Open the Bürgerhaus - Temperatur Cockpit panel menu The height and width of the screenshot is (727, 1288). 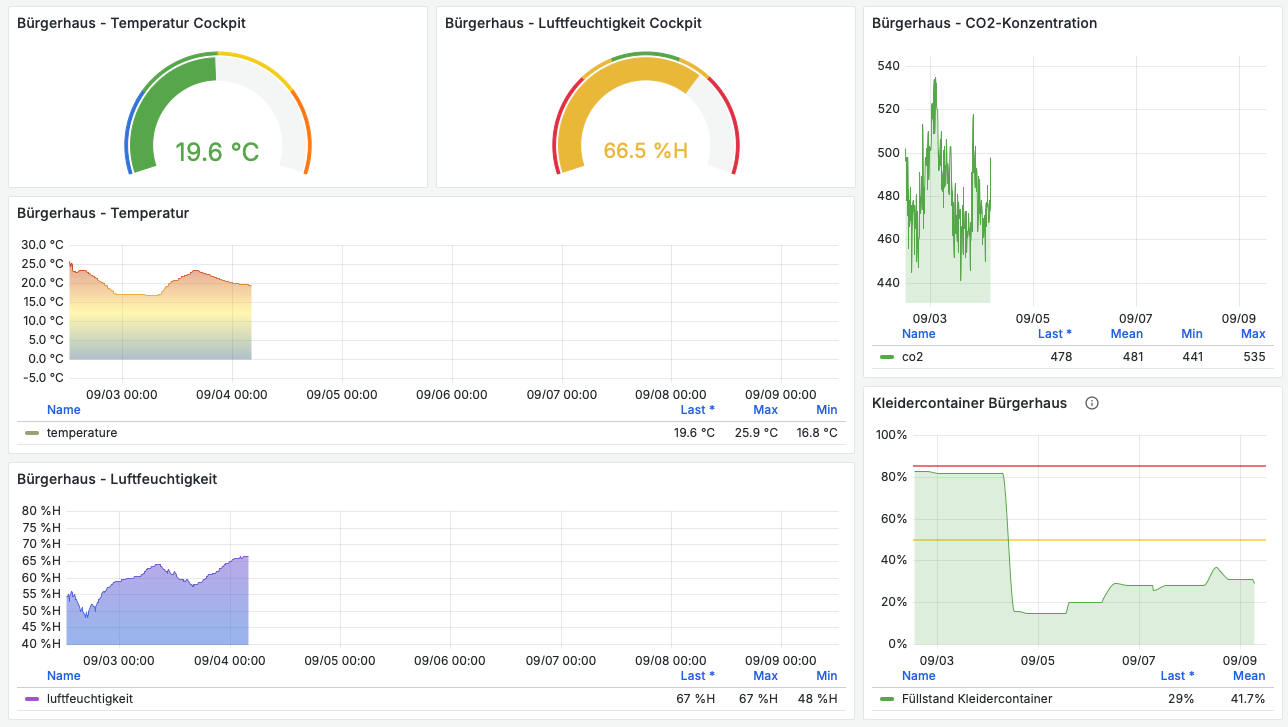[x=131, y=22]
